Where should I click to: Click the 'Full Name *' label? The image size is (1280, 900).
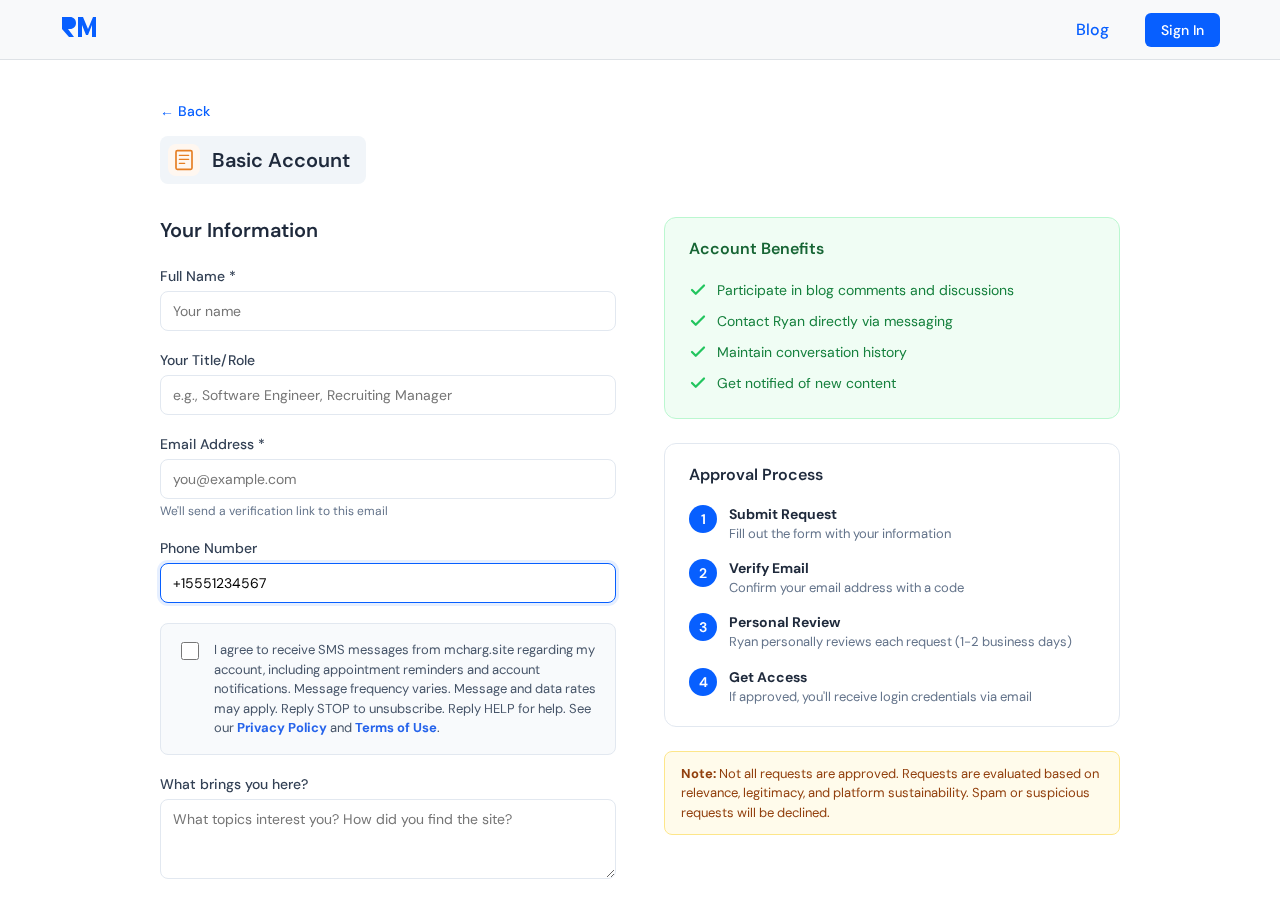pos(198,276)
